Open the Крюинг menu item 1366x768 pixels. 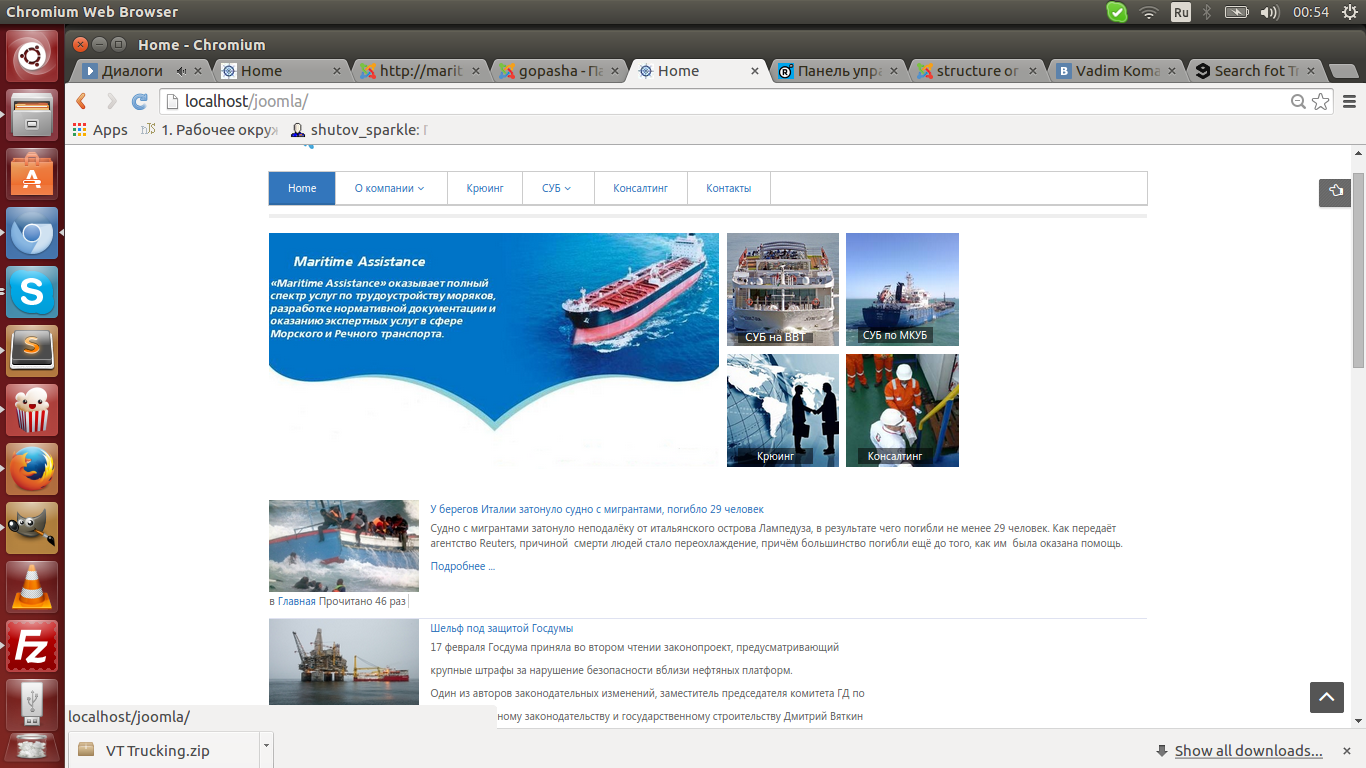pyautogui.click(x=485, y=188)
